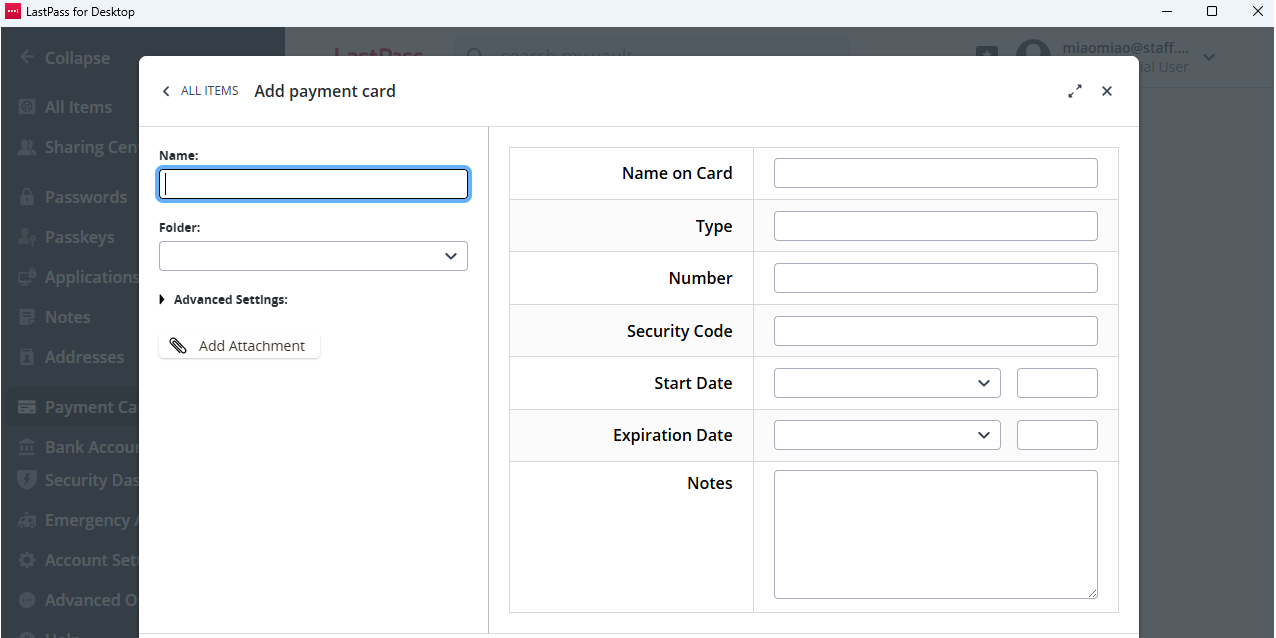
Task: Open Emergency Access from the sidebar
Action: coord(85,520)
